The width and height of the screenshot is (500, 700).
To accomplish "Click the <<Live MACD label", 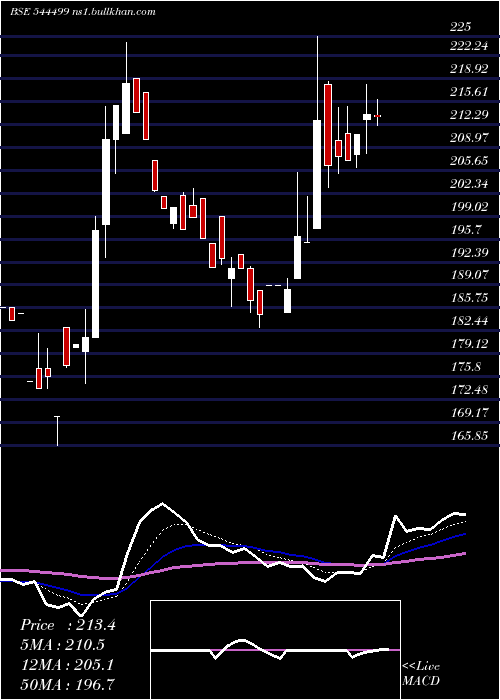I will 421,674.
